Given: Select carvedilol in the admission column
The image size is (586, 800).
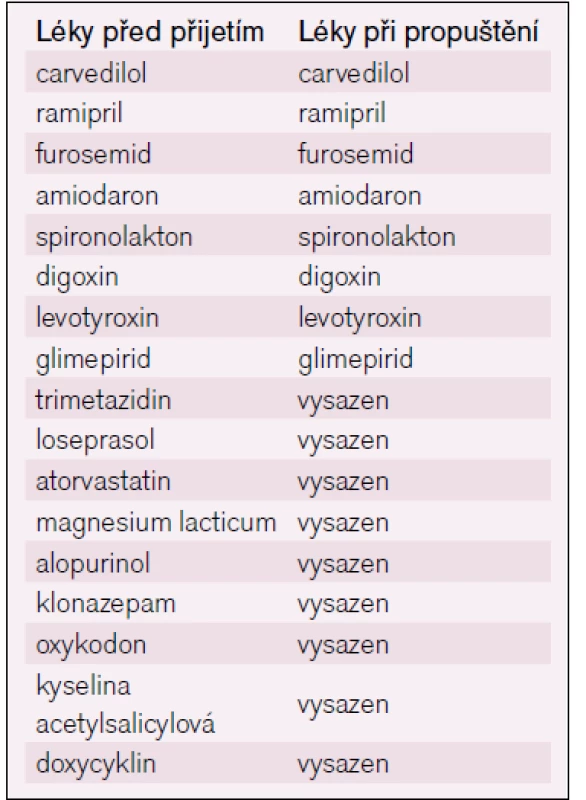Looking at the screenshot, I should [x=91, y=73].
